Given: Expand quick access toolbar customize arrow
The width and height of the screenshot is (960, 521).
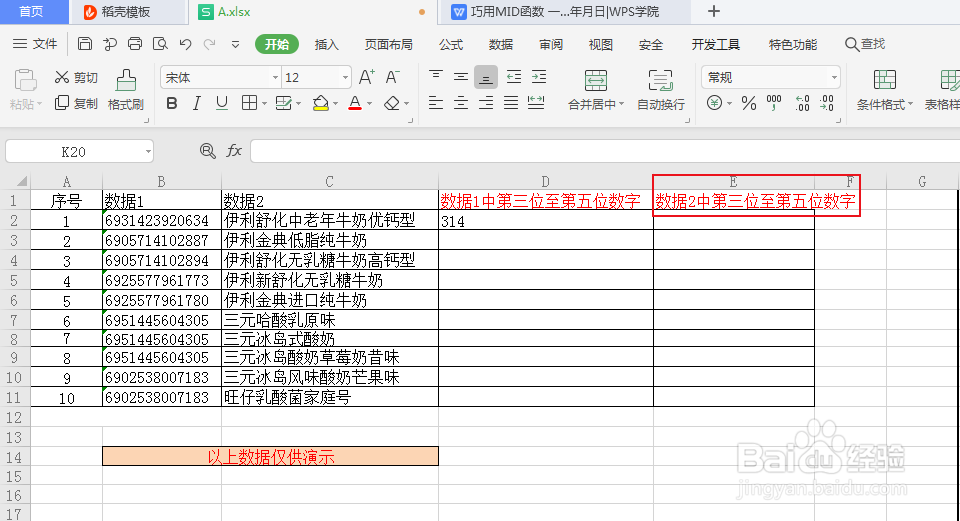Looking at the screenshot, I should 235,44.
